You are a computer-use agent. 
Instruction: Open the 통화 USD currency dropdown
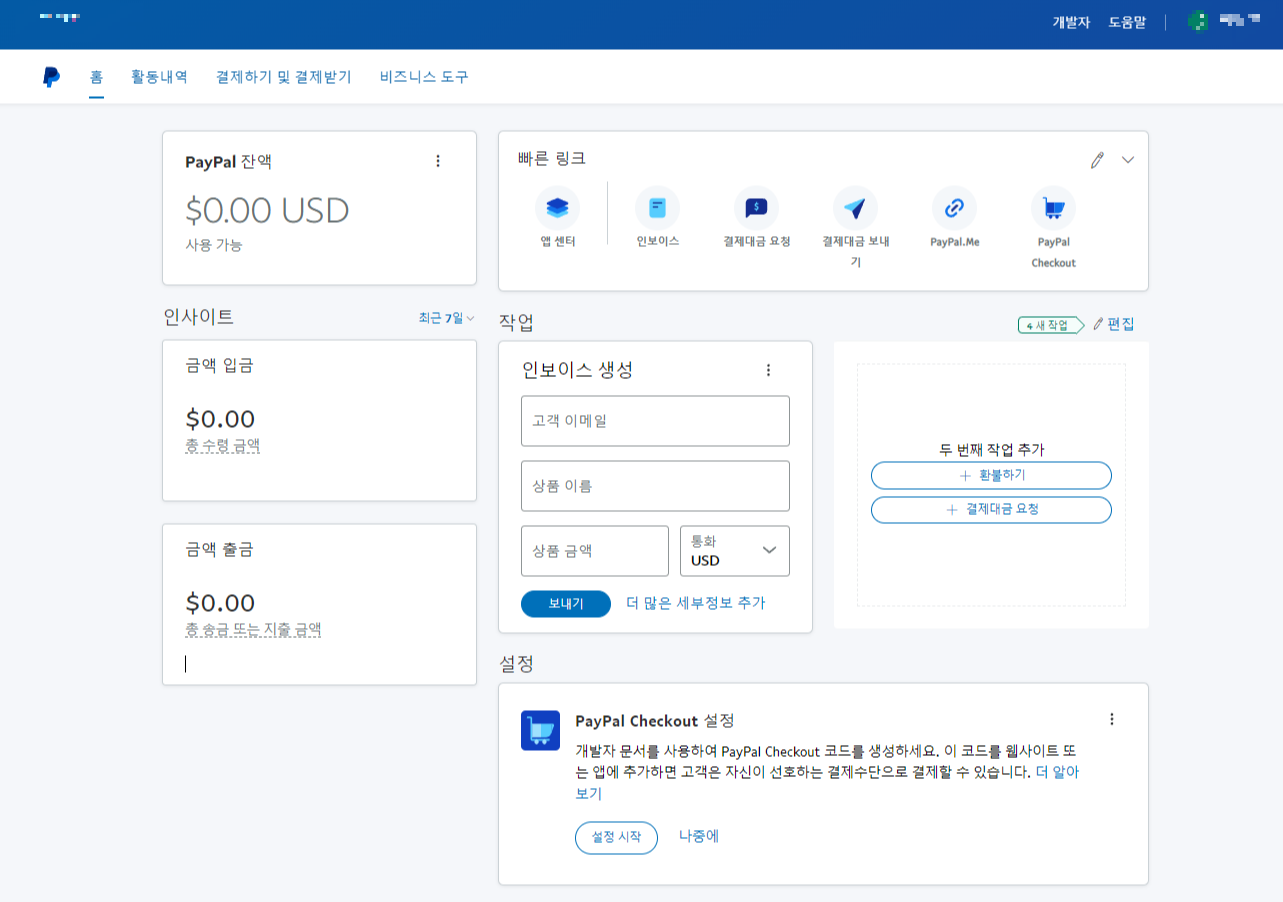(x=735, y=551)
